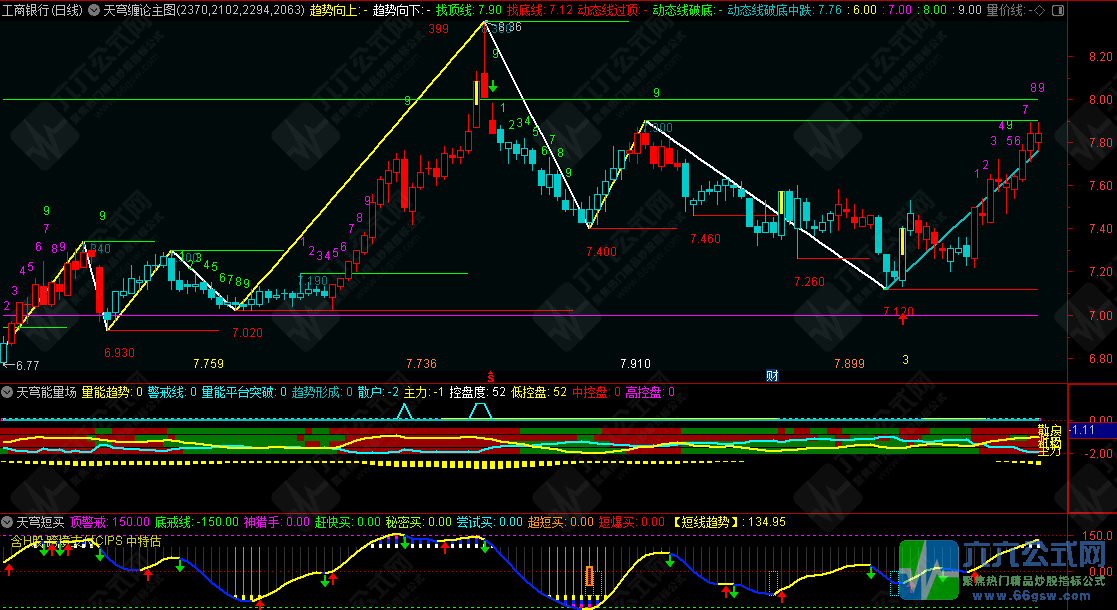Expand the 天穹短买 indicator dropdown arrow
Image resolution: width=1117 pixels, height=610 pixels.
(x=8, y=522)
